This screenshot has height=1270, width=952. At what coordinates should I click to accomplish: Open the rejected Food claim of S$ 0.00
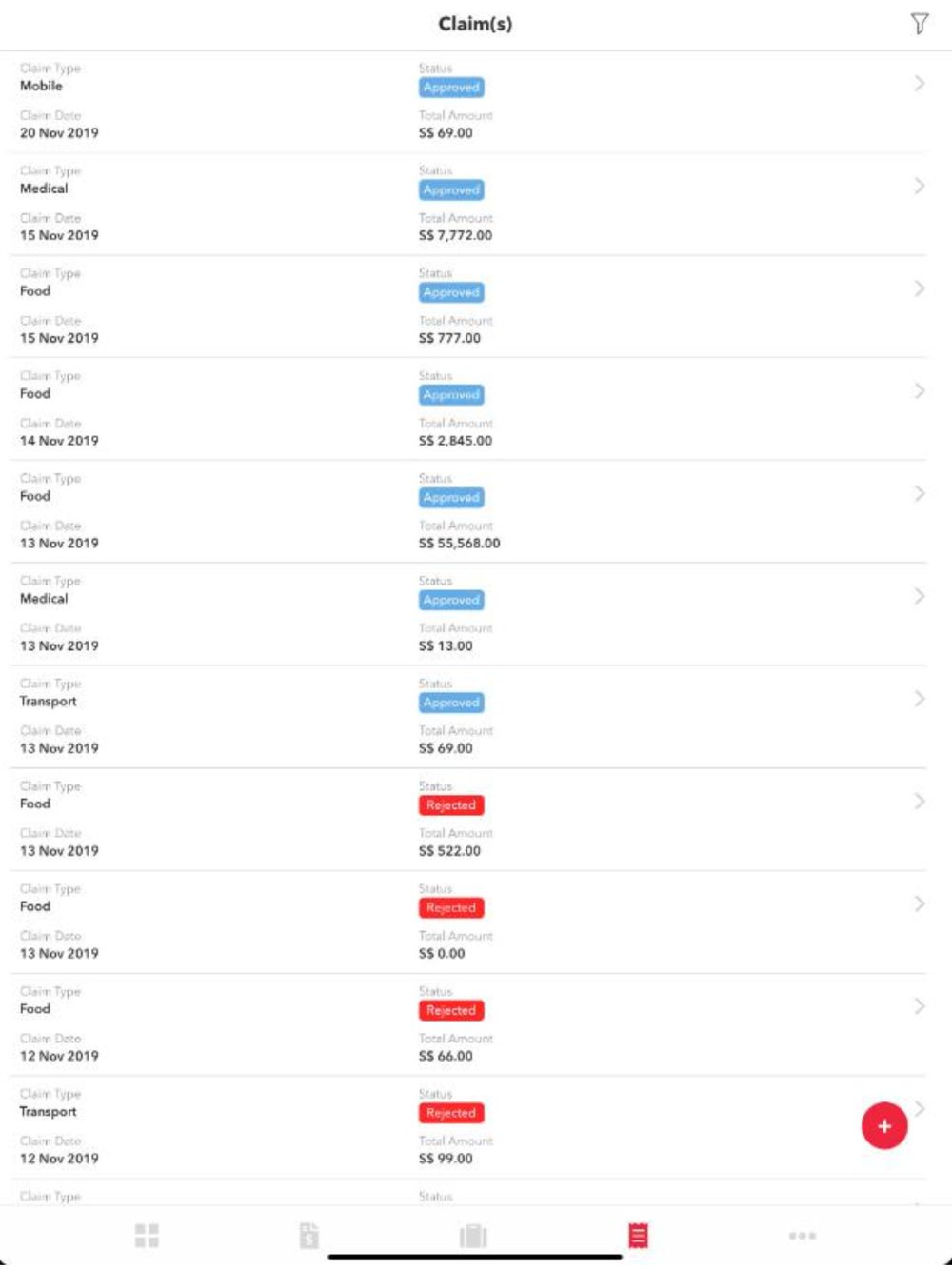[x=467, y=923]
